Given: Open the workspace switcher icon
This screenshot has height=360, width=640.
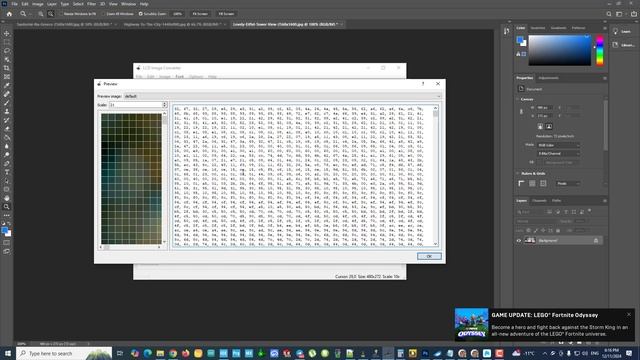Looking at the screenshot, I should 620,14.
